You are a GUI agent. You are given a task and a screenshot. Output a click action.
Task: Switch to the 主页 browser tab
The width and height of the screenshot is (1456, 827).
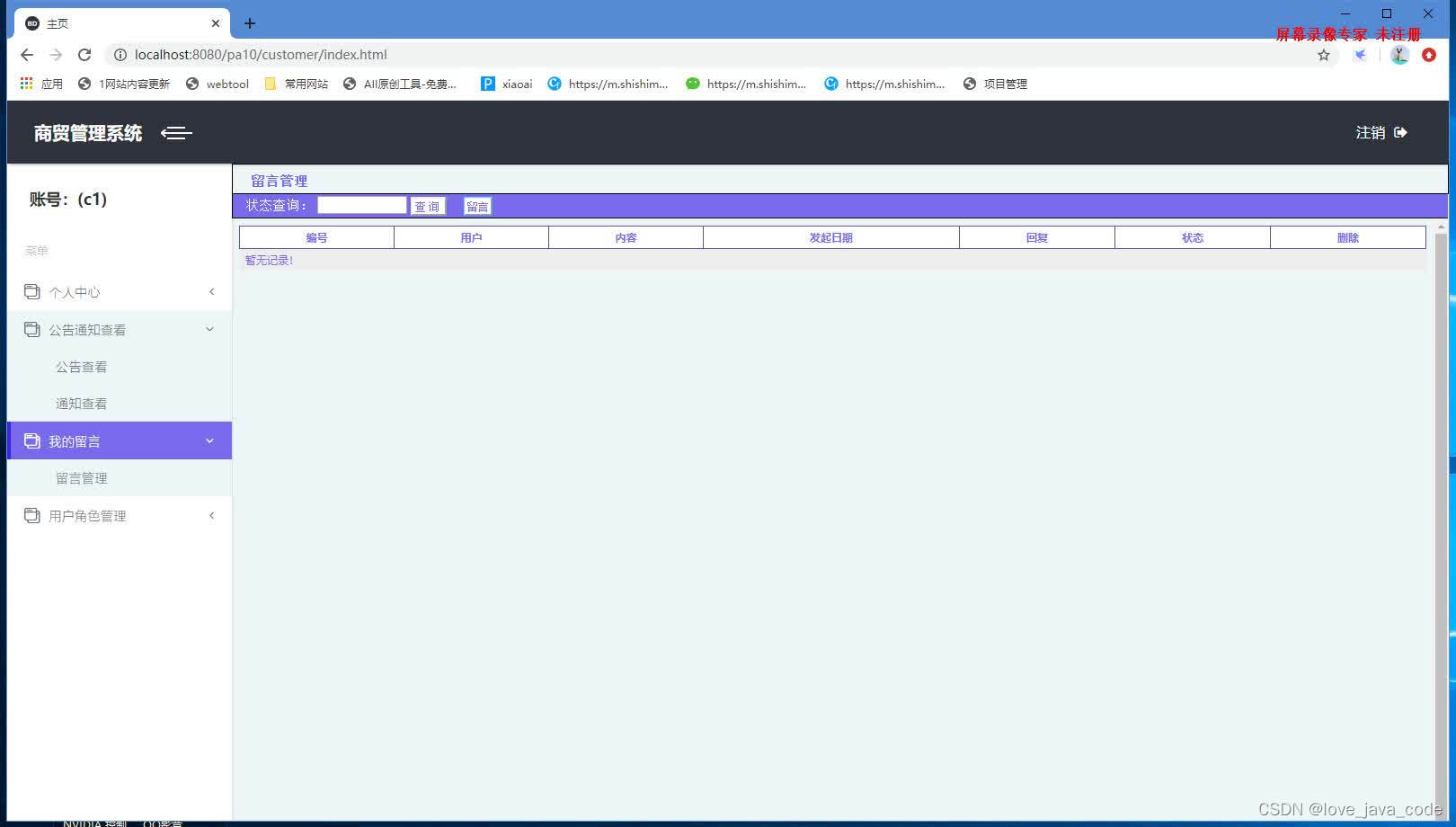(x=122, y=23)
